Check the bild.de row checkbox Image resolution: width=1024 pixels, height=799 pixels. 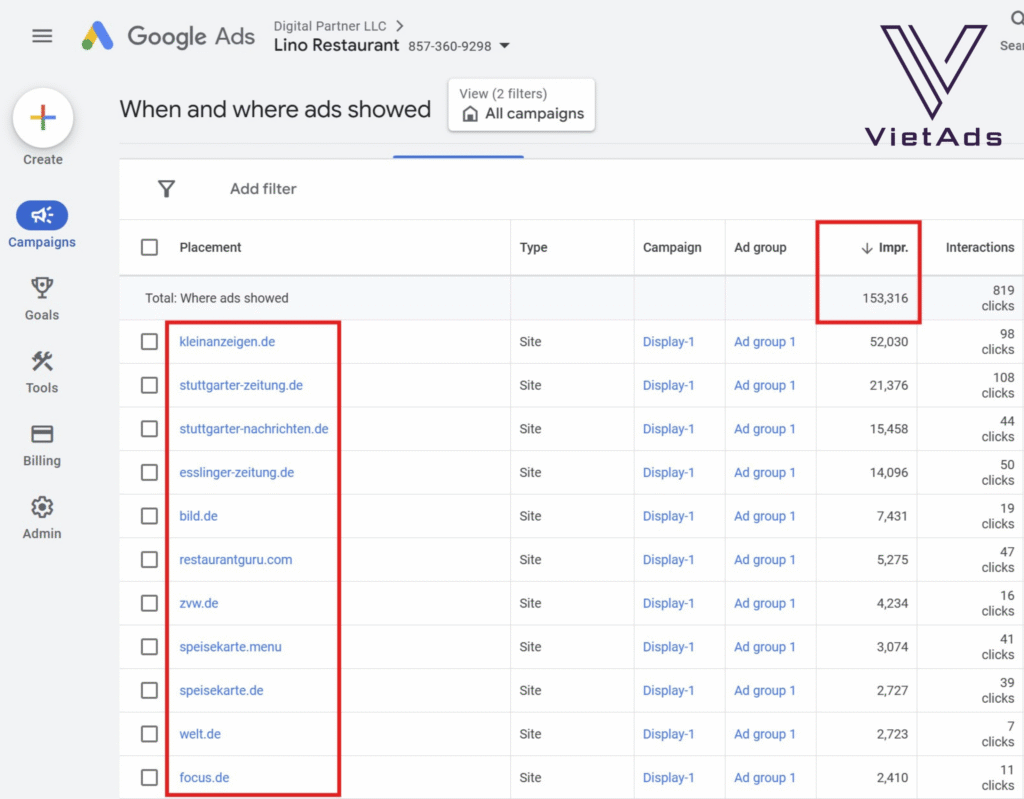click(150, 516)
